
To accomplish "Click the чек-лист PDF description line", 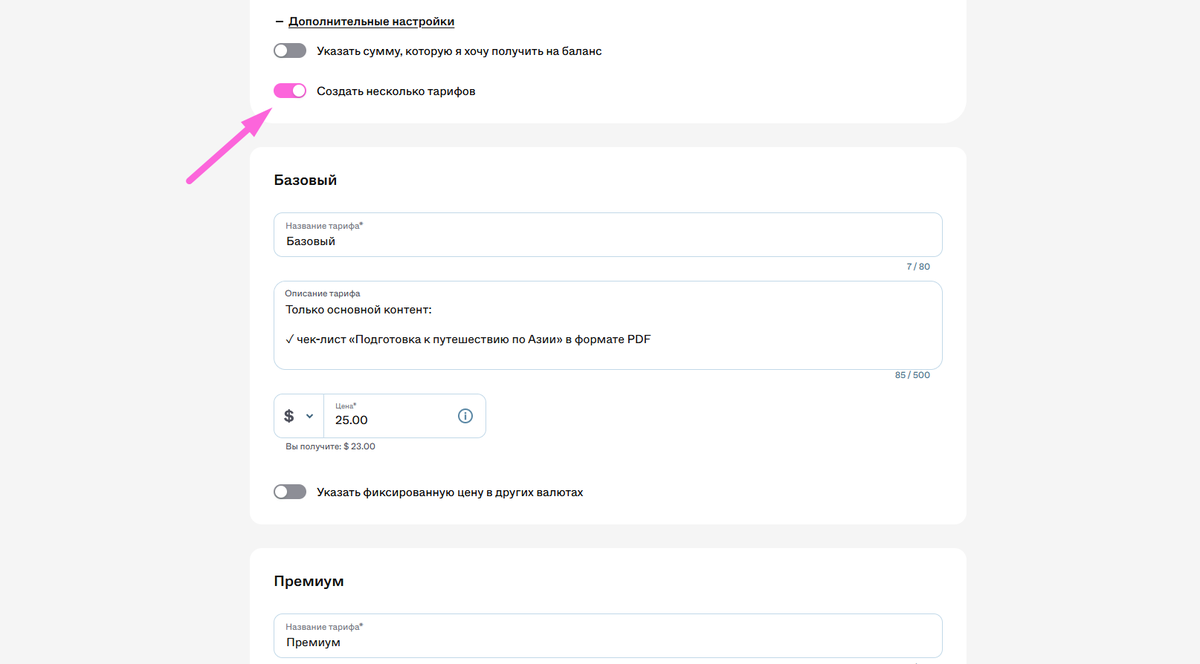I will [468, 339].
